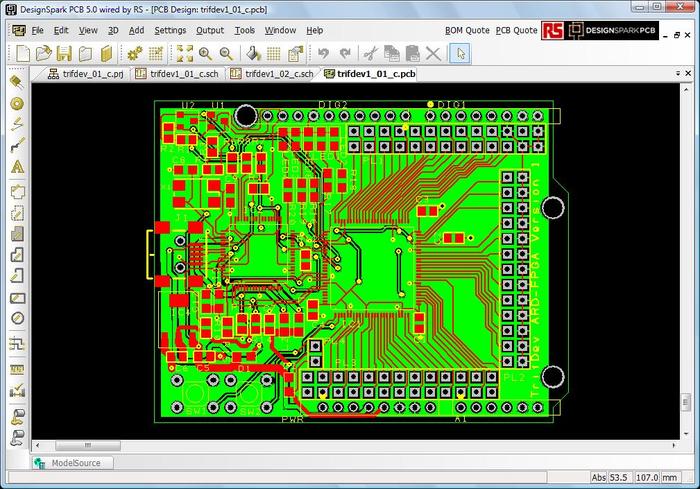700x489 pixels.
Task: Click the Redo arrow icon
Action: point(345,54)
